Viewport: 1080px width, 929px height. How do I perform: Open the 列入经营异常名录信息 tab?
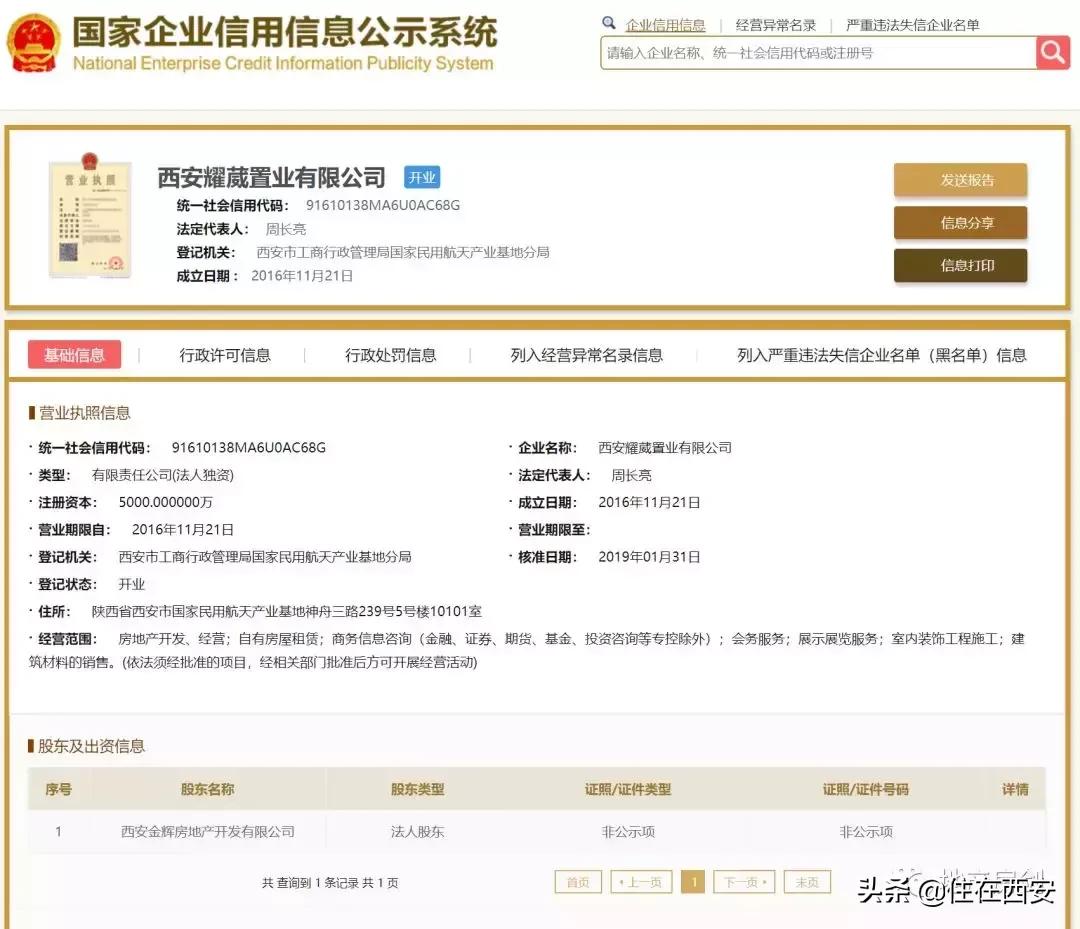587,354
